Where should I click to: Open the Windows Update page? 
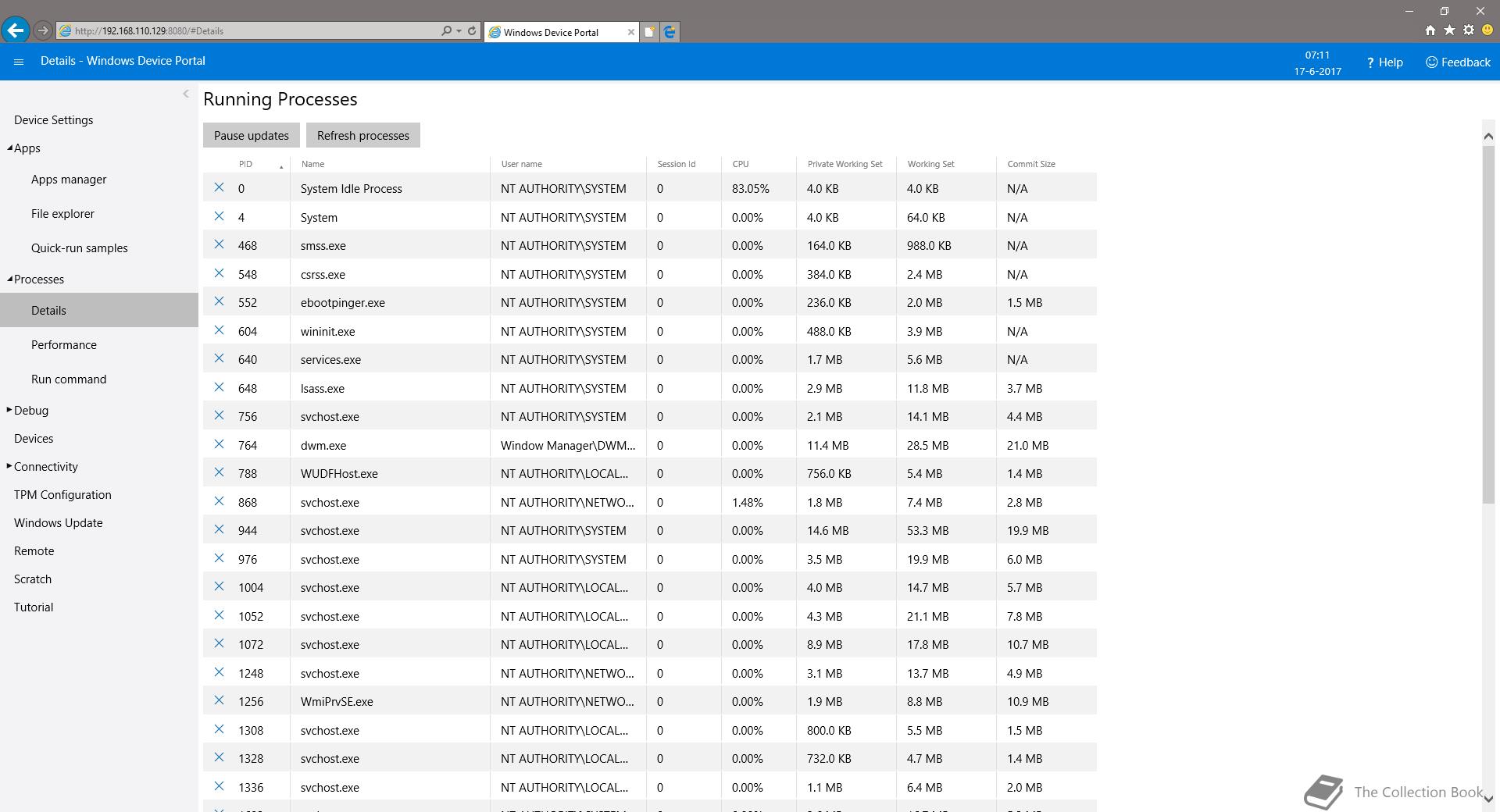tap(59, 522)
